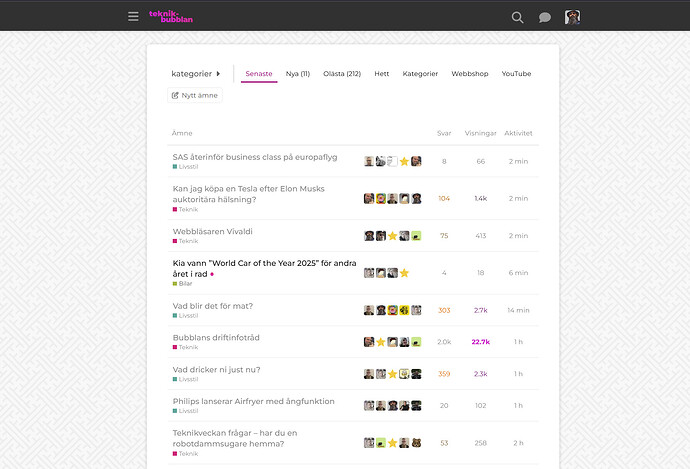Switch to the Nya (11) tab

click(x=298, y=74)
